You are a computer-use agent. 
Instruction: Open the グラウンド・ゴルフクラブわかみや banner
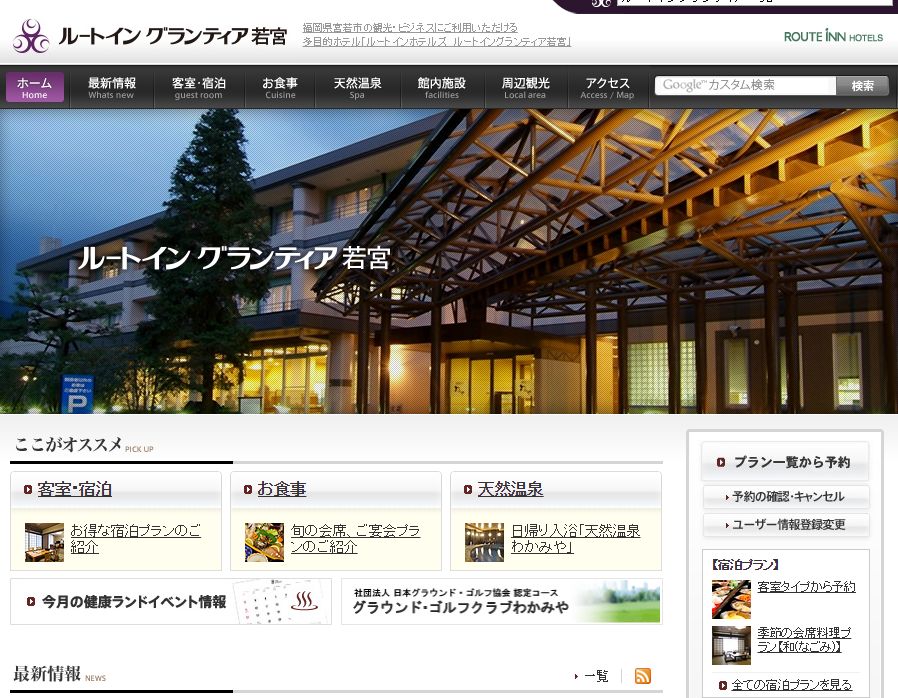pyautogui.click(x=501, y=601)
